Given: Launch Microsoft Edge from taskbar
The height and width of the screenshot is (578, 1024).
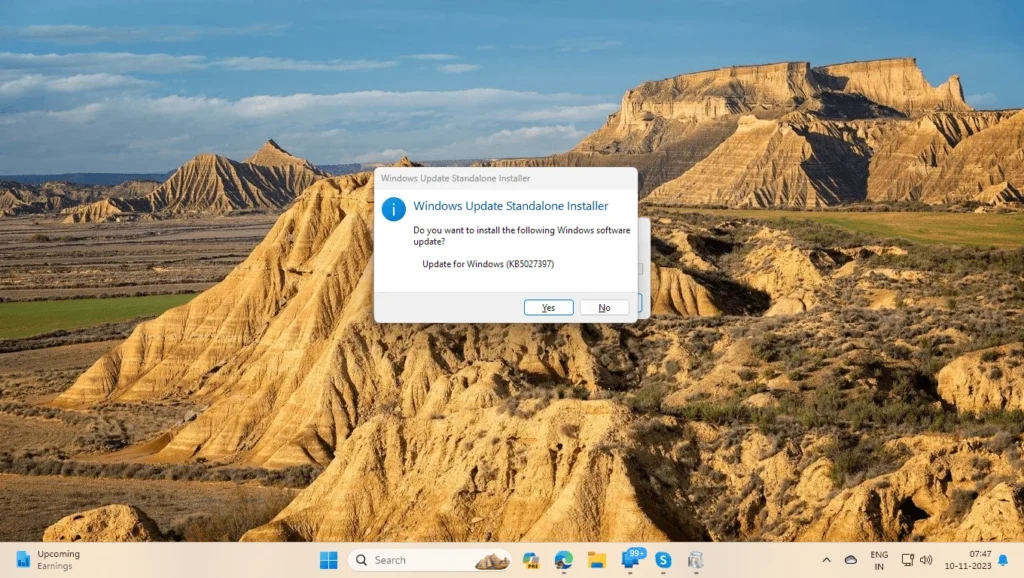Looking at the screenshot, I should 564,560.
